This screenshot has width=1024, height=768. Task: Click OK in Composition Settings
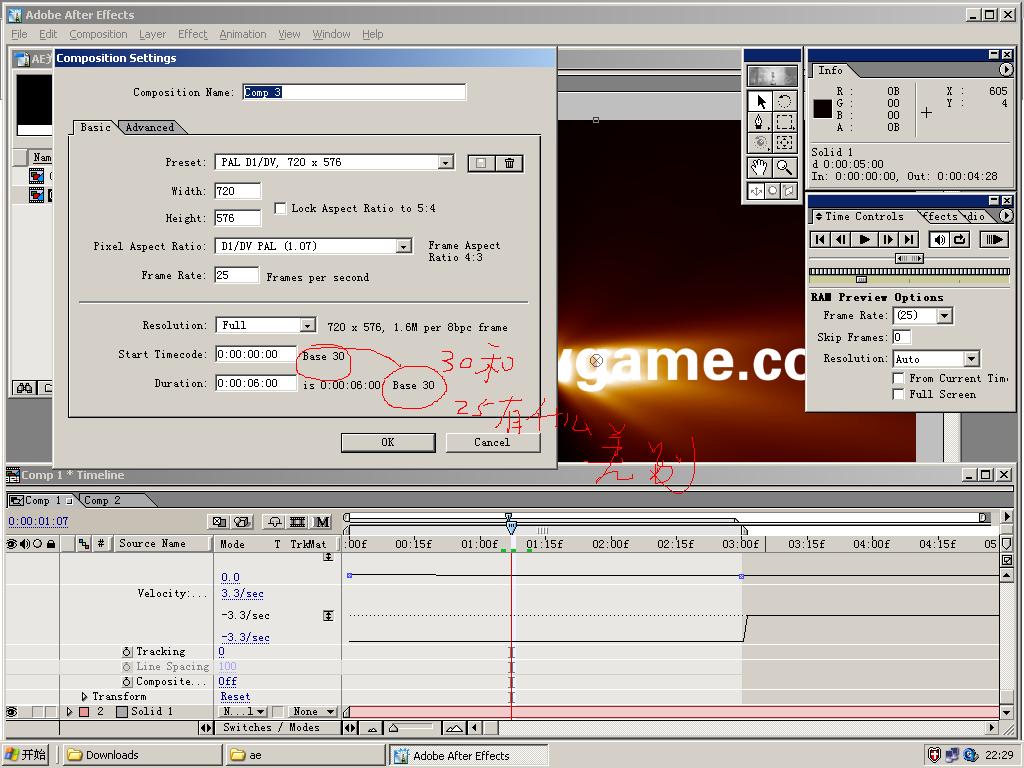point(388,442)
